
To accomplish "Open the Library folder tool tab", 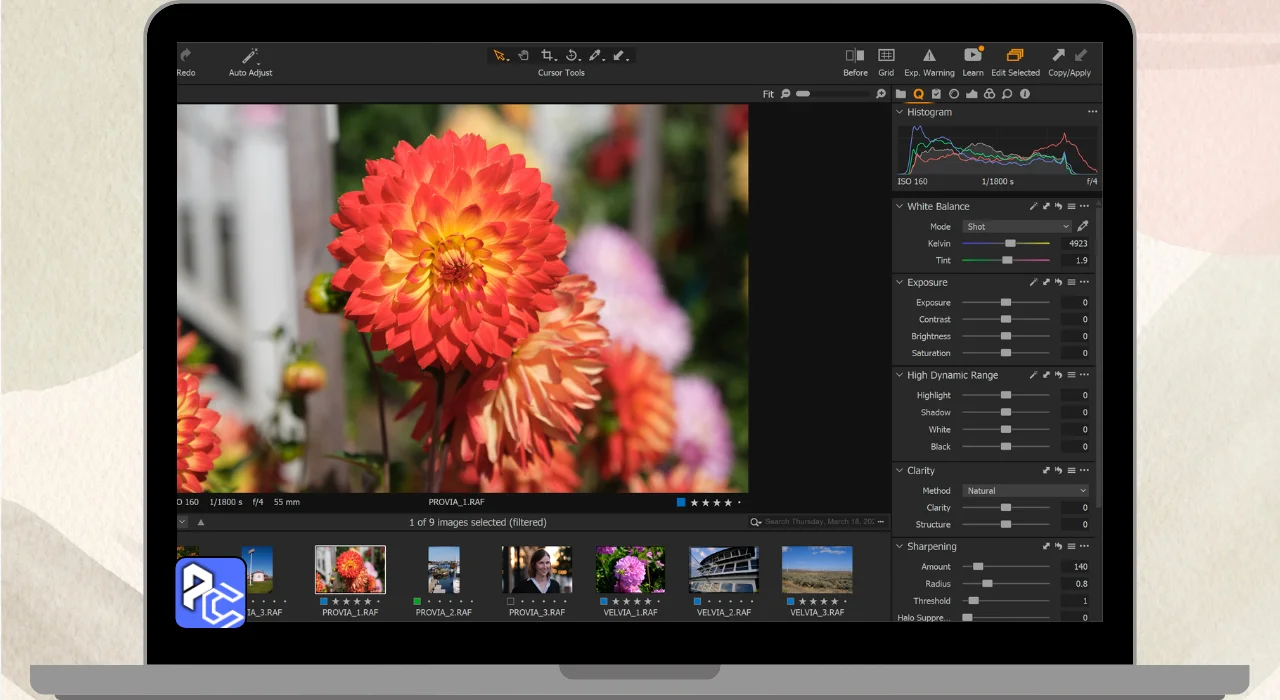I will coord(901,94).
